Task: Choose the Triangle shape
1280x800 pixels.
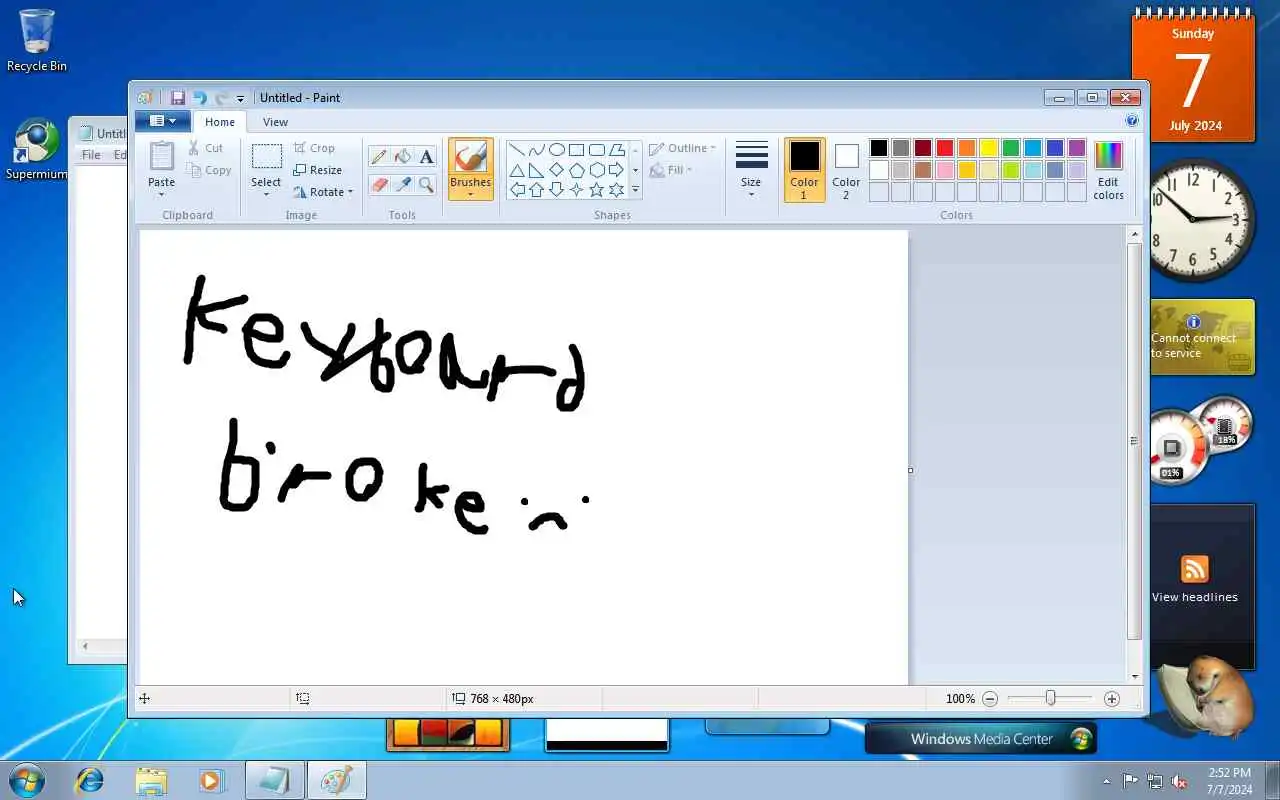Action: tap(517, 170)
